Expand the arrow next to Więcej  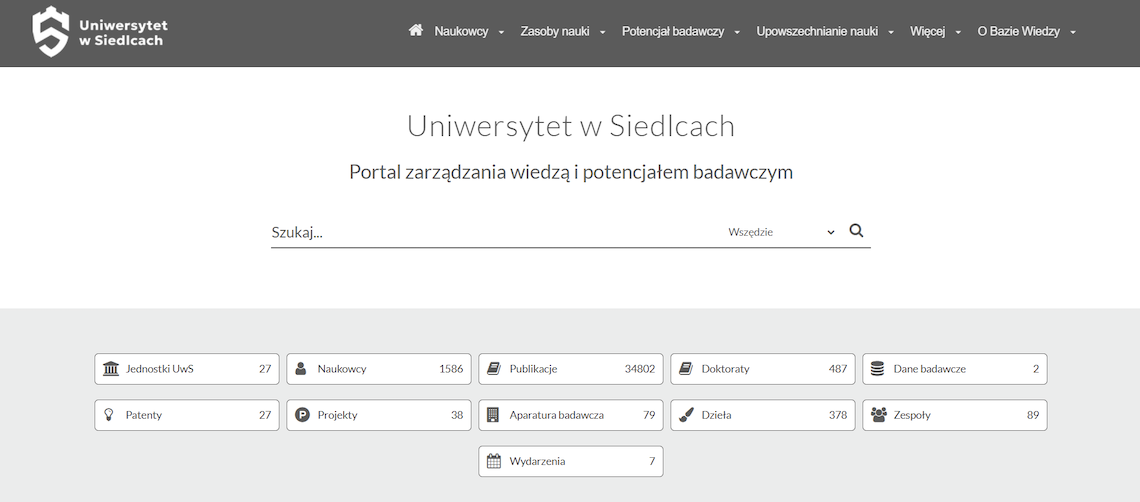tap(958, 32)
